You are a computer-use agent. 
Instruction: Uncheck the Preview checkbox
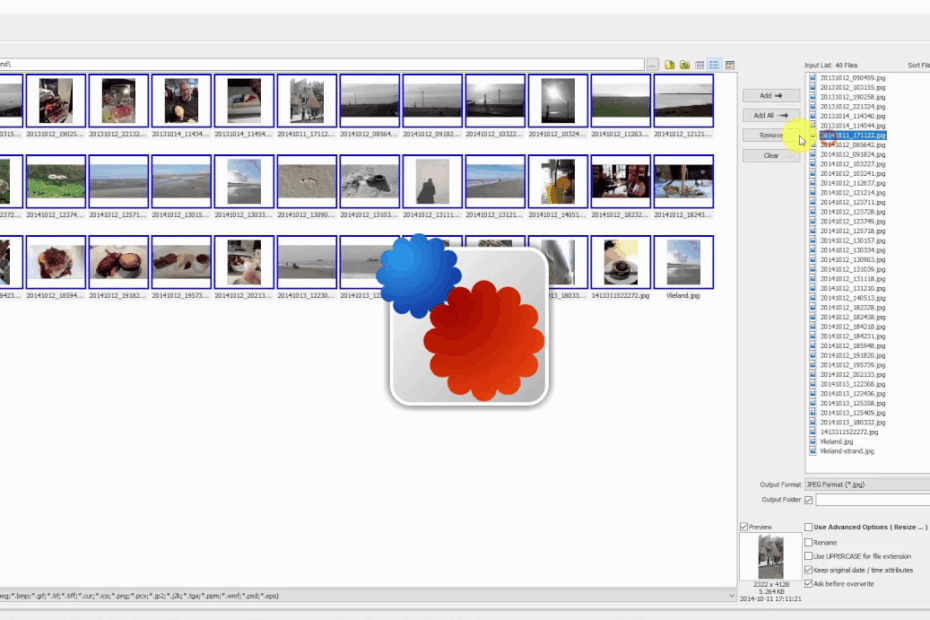pyautogui.click(x=743, y=527)
